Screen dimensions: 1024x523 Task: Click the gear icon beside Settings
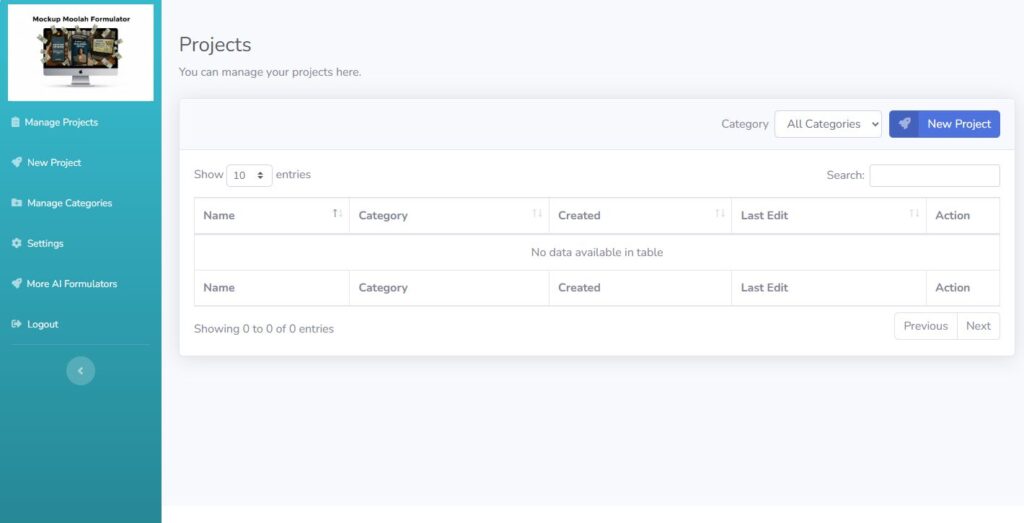pos(17,244)
